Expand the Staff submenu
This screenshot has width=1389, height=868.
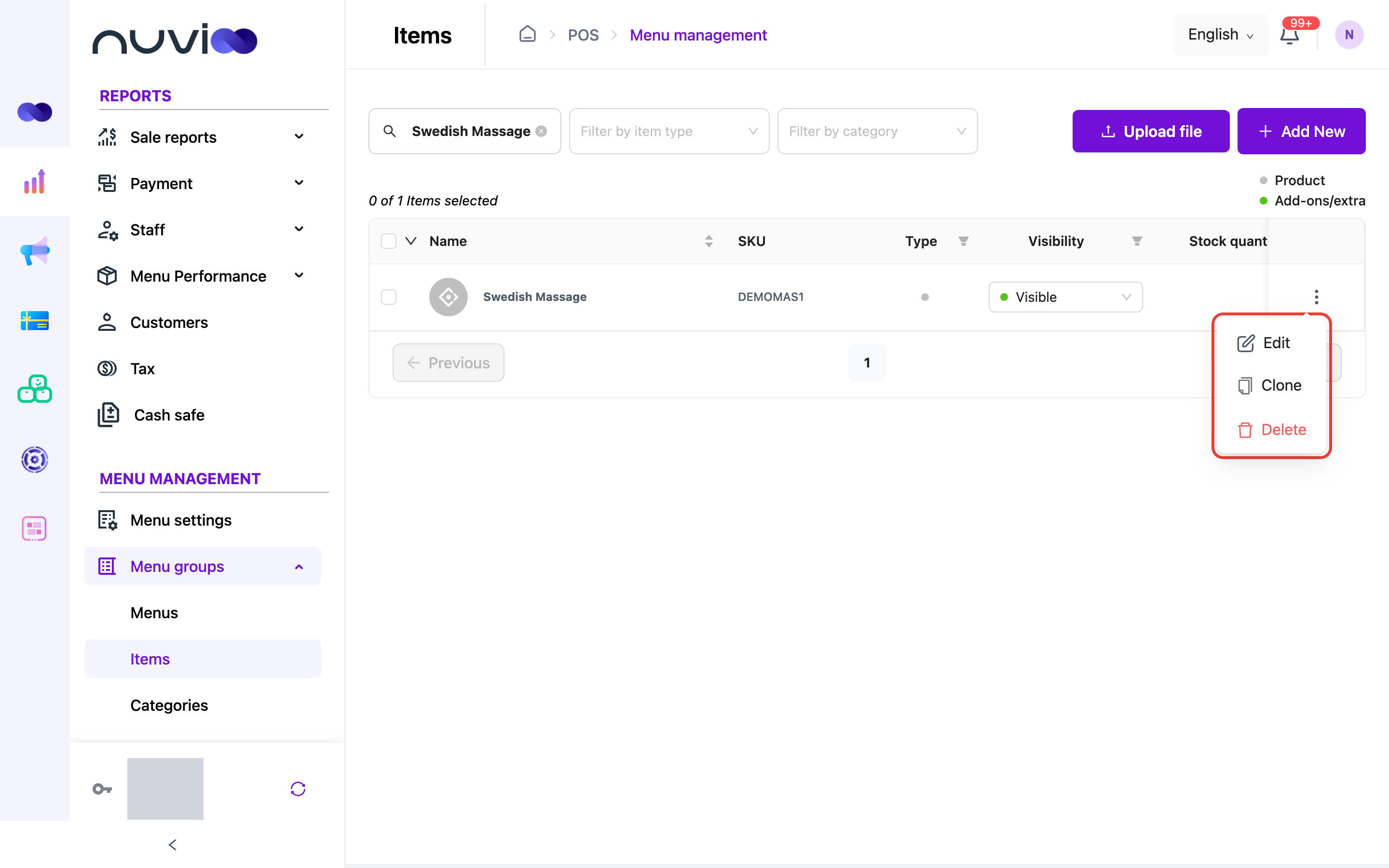[299, 229]
